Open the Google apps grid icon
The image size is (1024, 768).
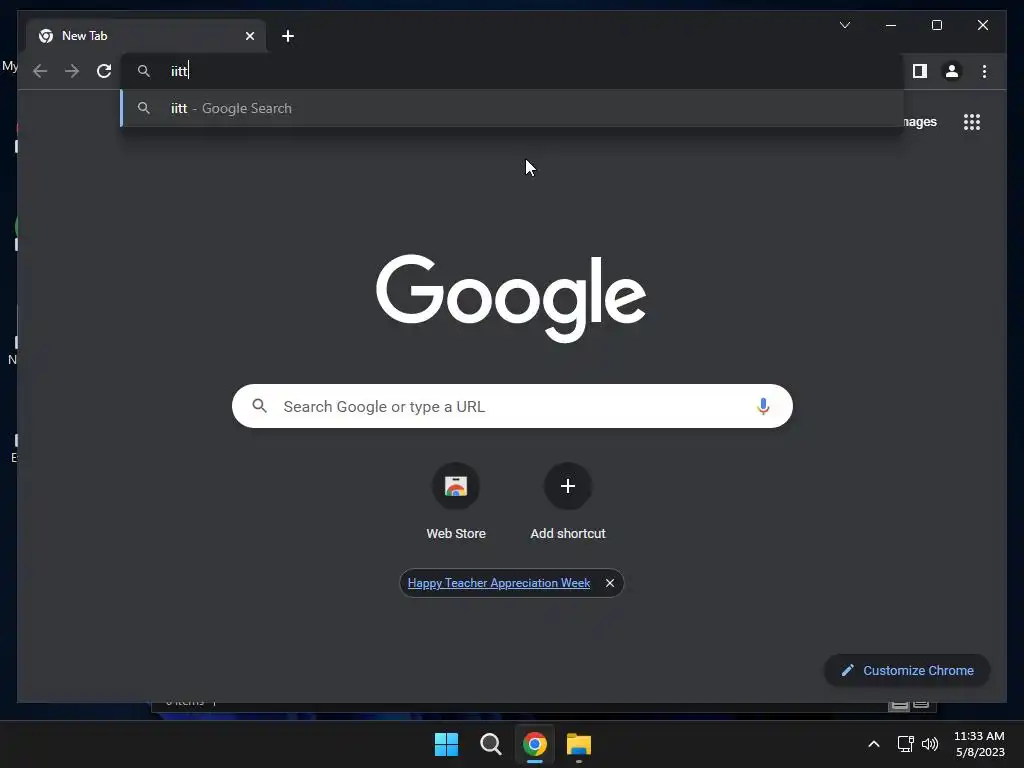click(972, 122)
